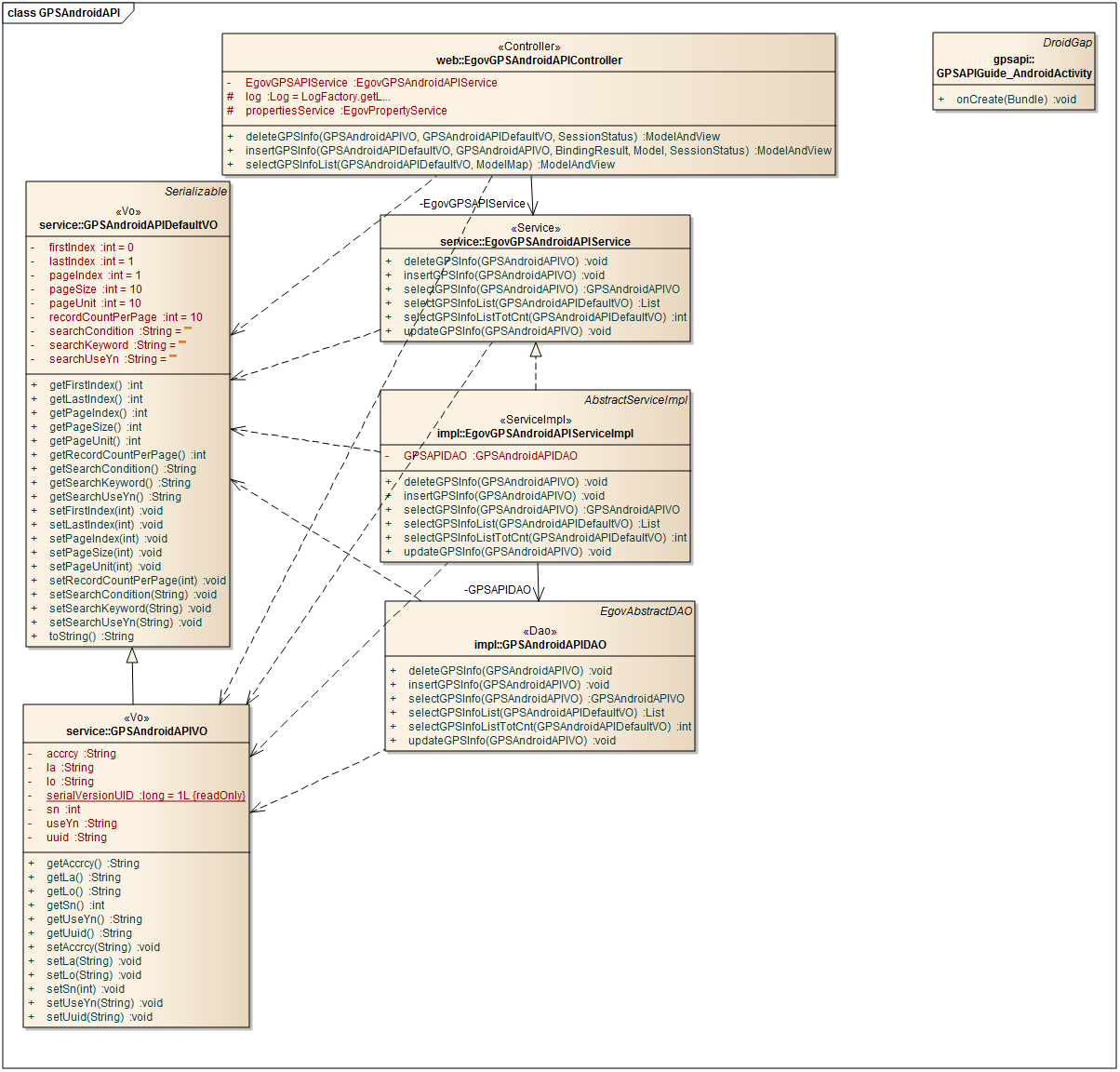Select the propertiesService attribute in Controller
Viewport: 1120px width, 1072px height.
click(x=345, y=111)
